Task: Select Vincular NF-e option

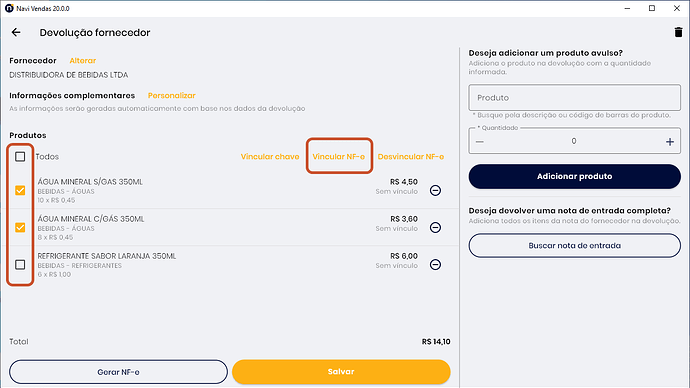Action: (x=338, y=157)
